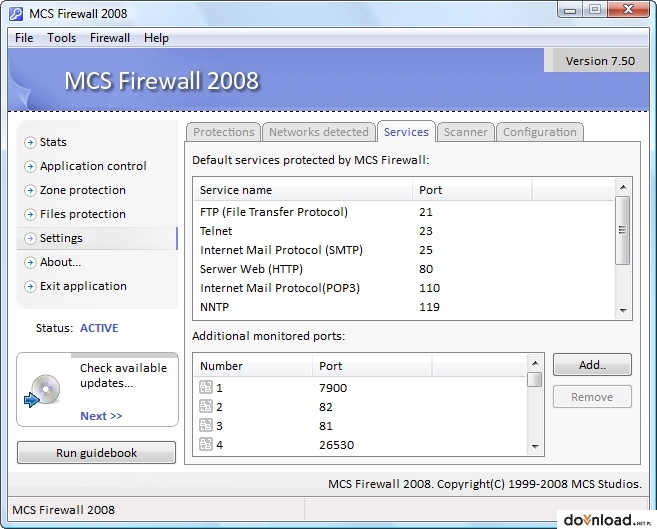Select the Services tab
This screenshot has width=657, height=529.
406,132
